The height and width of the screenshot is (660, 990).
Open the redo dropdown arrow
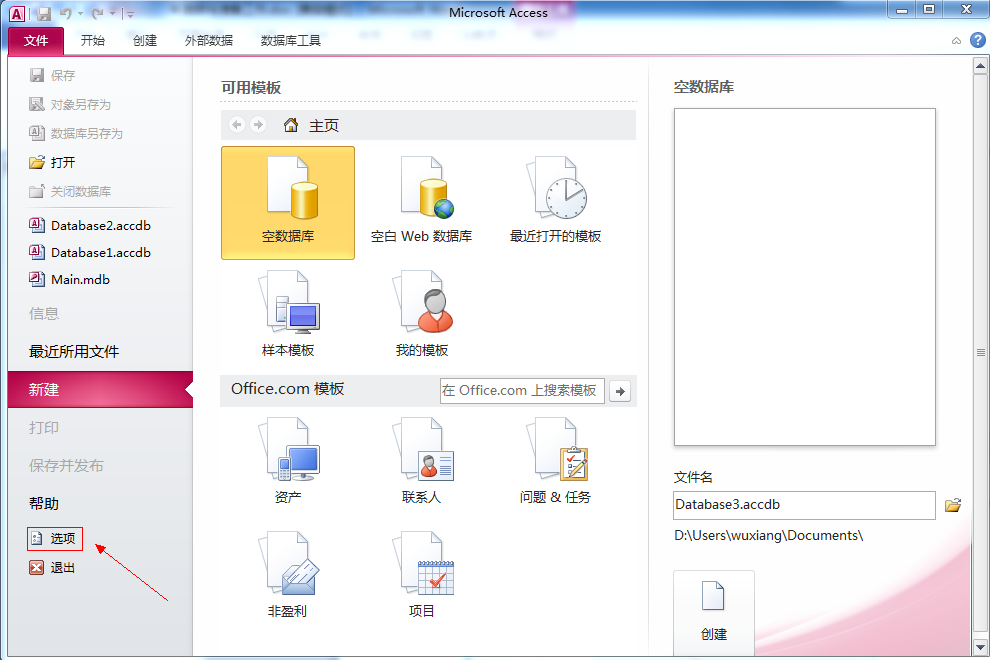tap(112, 14)
